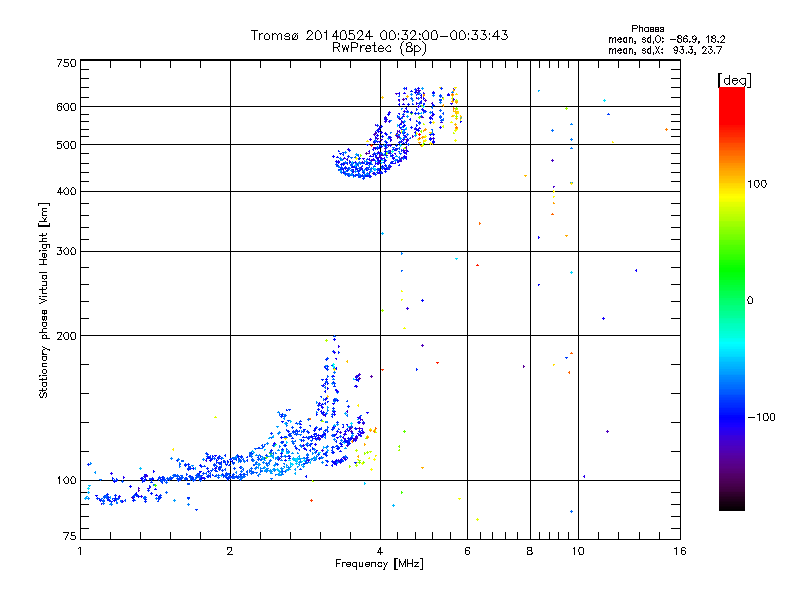Click colorbar tick label '0'
Viewport: 800px width, 600px height.
point(750,301)
